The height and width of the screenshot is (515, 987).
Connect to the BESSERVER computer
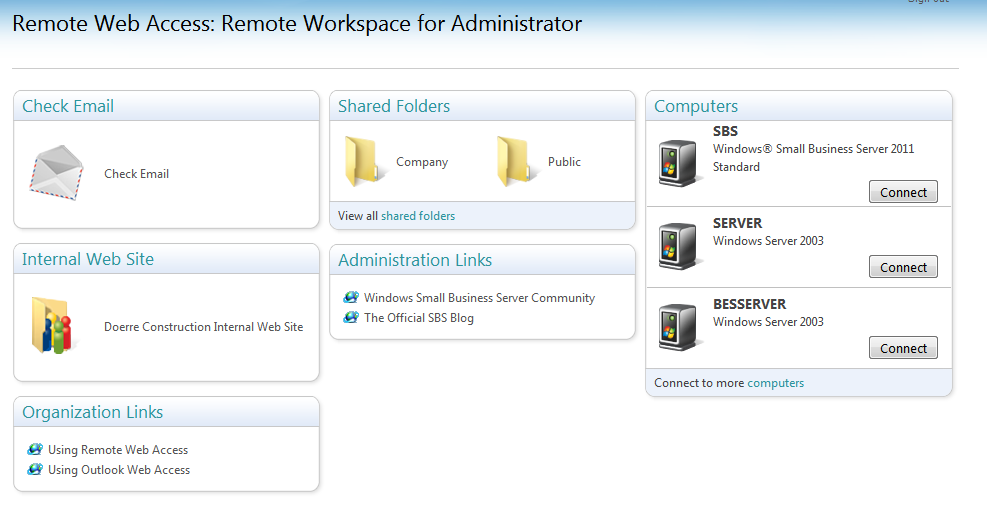click(x=903, y=348)
